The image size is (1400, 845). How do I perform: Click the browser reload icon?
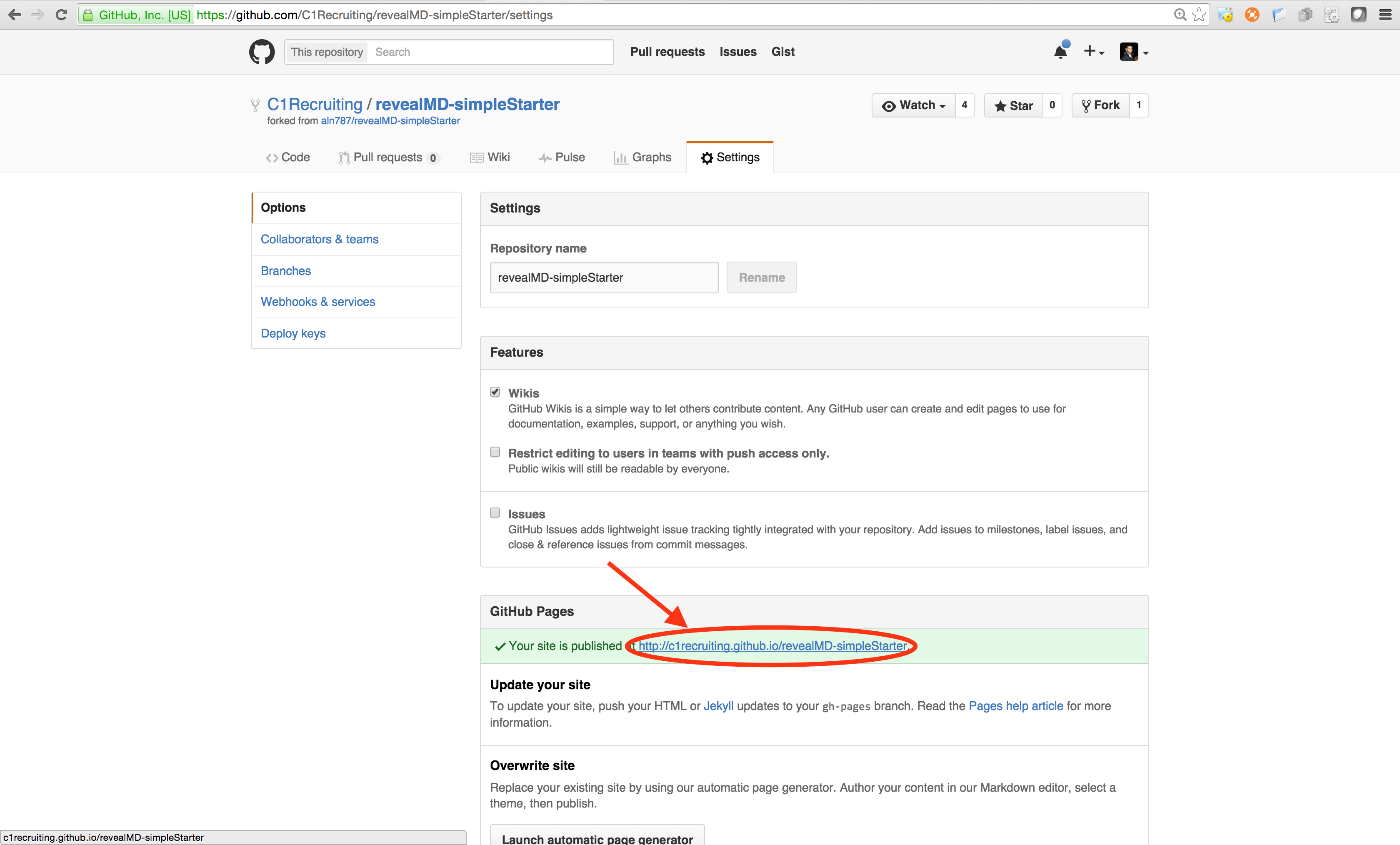click(x=61, y=15)
